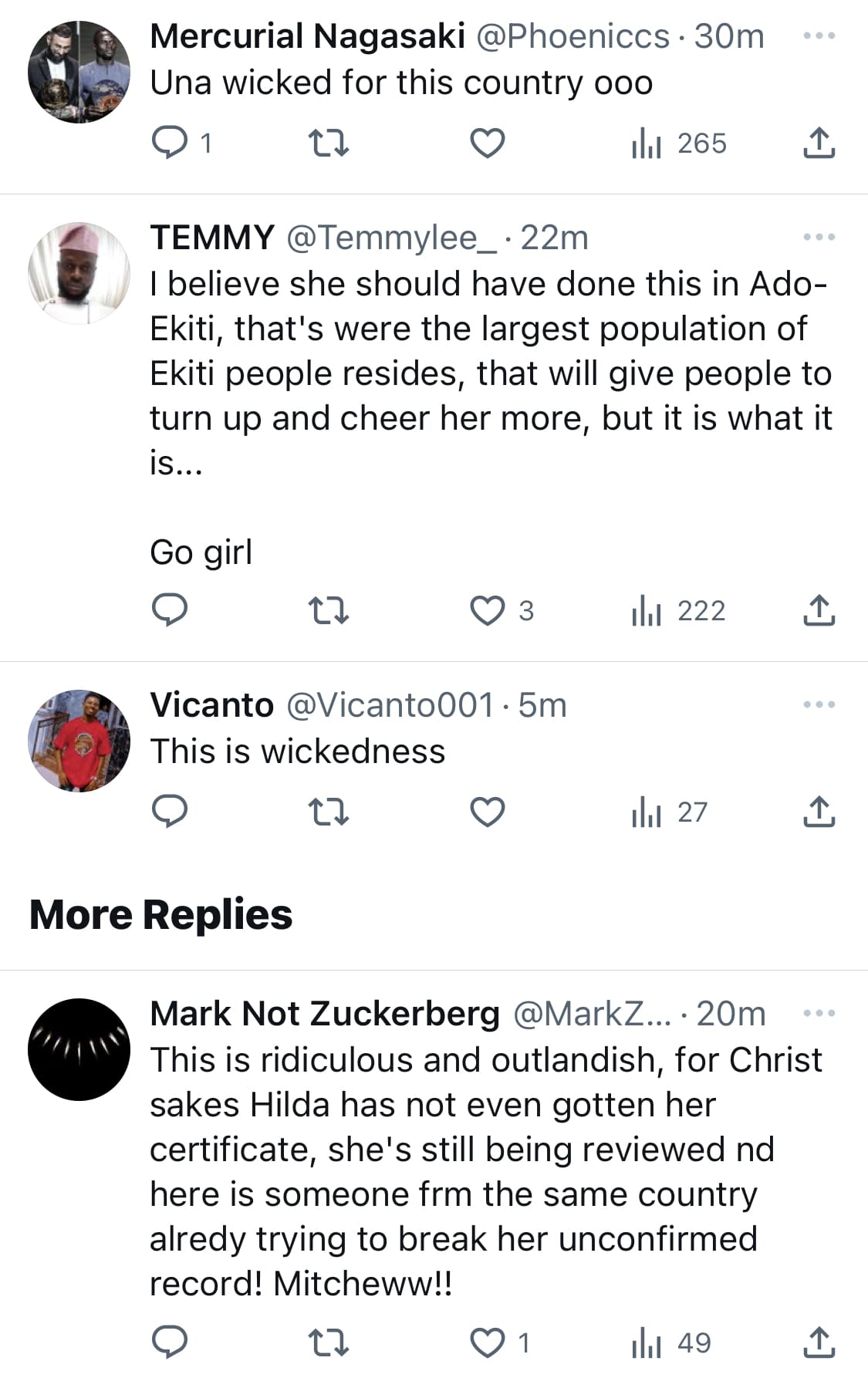Open more options for Mercurial Nagasaki's tweet

[819, 36]
